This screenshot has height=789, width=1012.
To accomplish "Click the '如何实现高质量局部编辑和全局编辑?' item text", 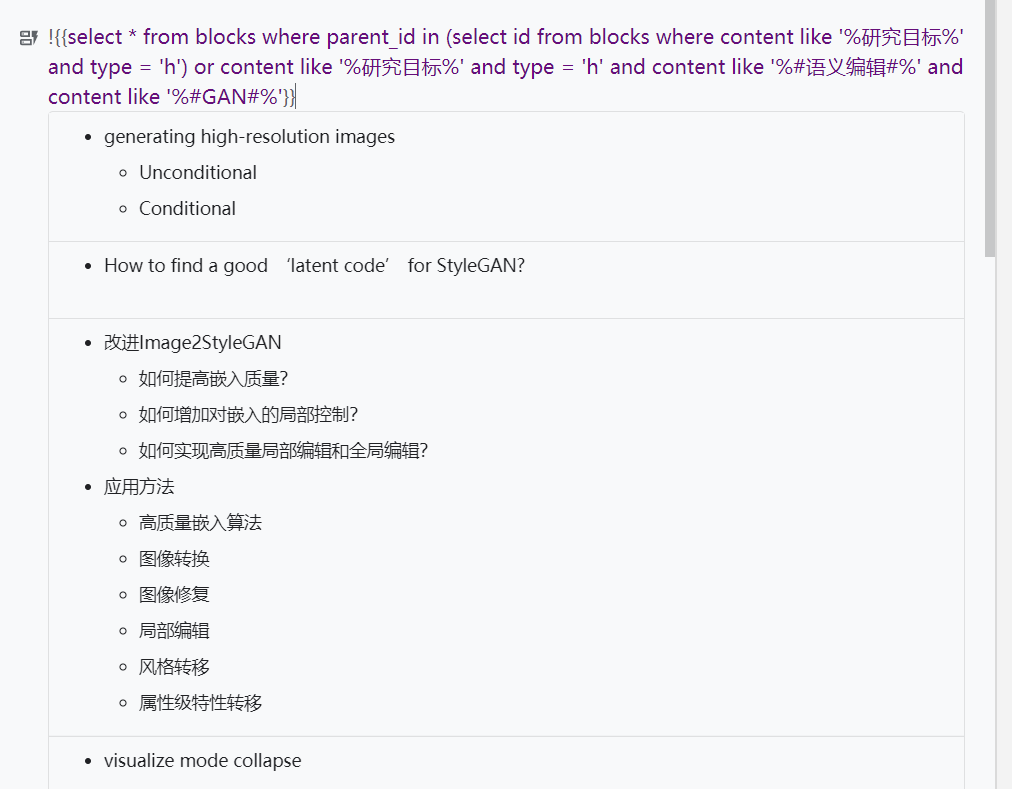I will [x=283, y=451].
